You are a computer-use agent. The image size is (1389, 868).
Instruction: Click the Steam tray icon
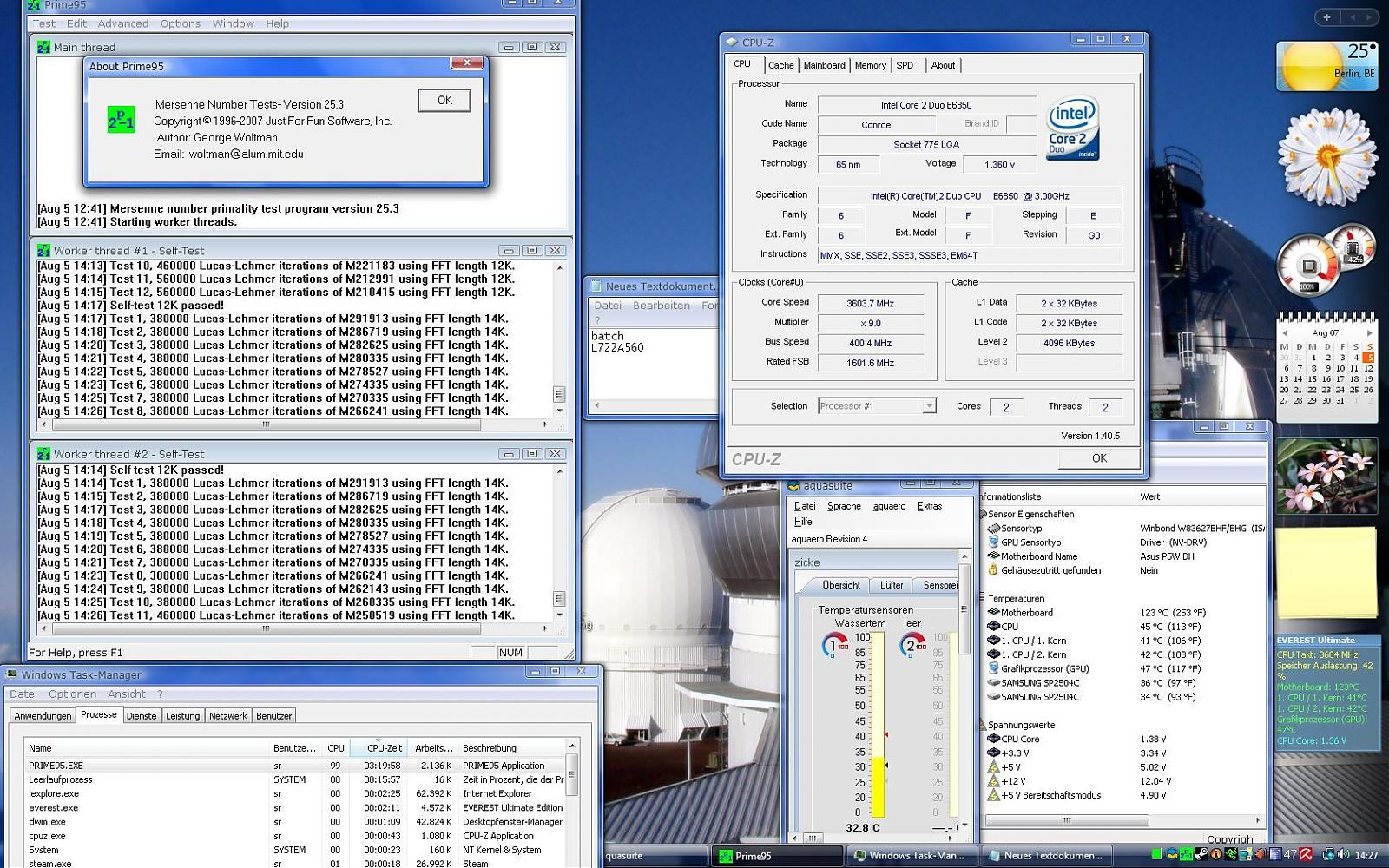(x=1201, y=854)
